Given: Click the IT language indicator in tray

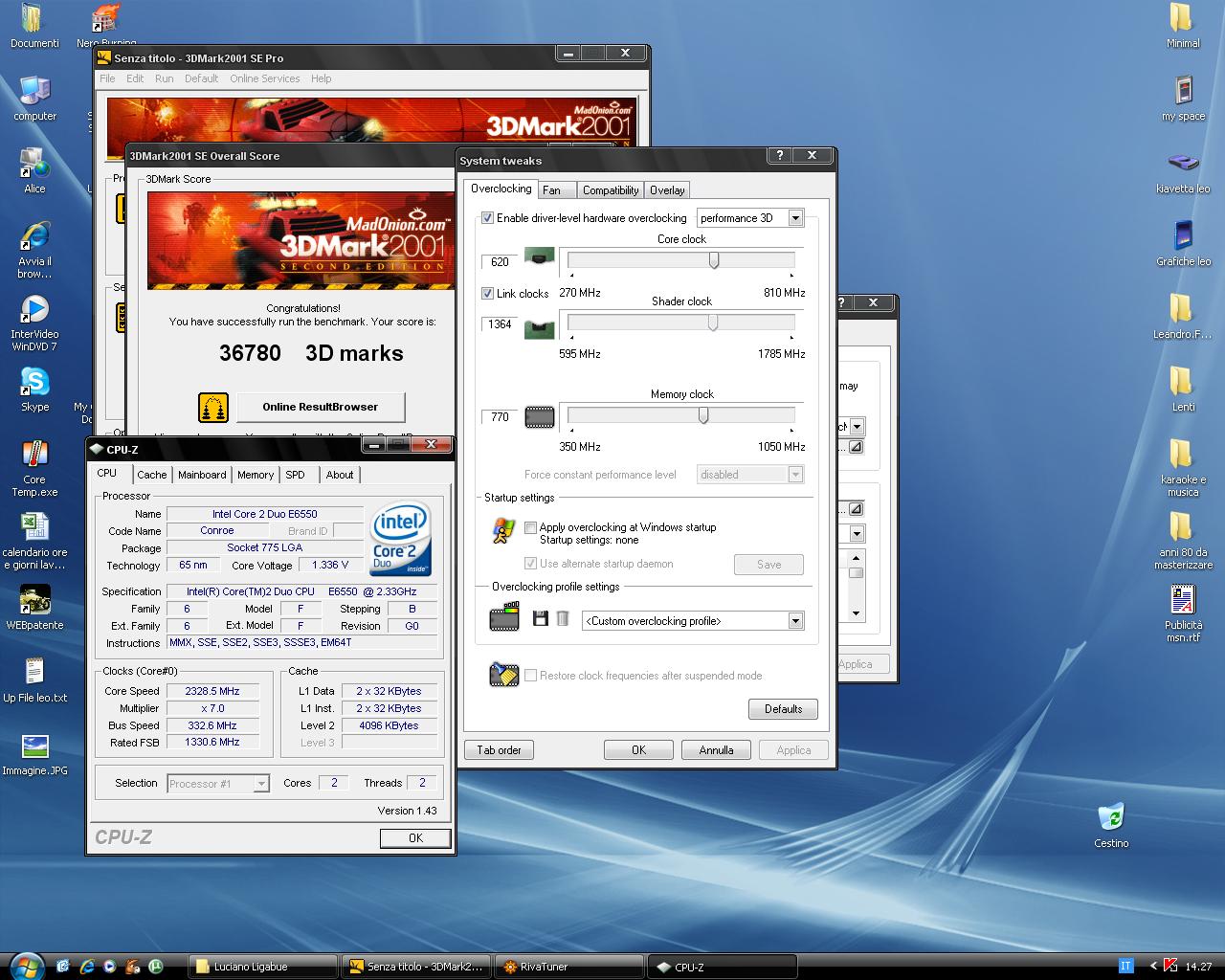Looking at the screenshot, I should click(x=1126, y=967).
